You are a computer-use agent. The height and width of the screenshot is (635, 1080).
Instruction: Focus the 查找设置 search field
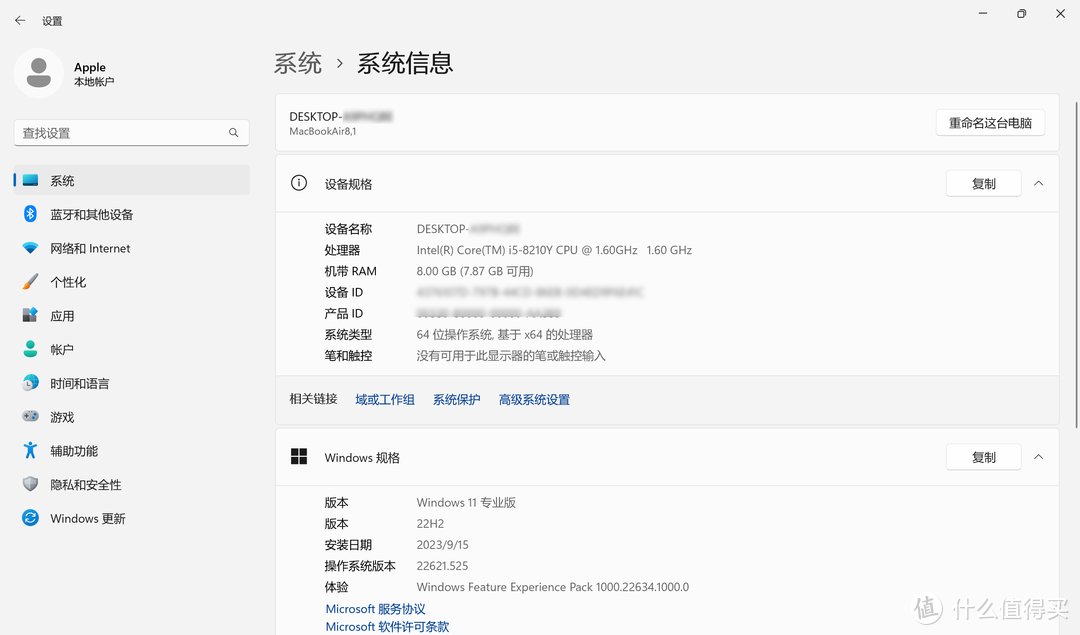pos(132,132)
